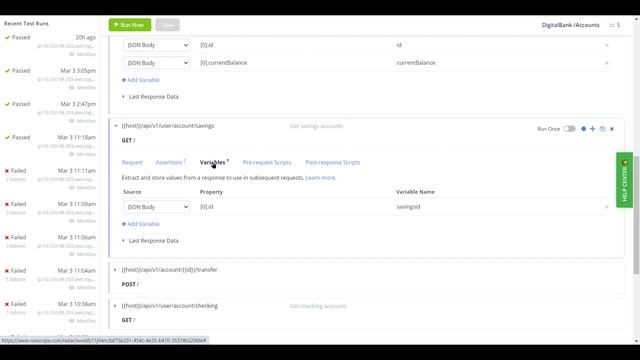Remove the currentBalance variable row
640x360 pixels.
click(x=607, y=63)
